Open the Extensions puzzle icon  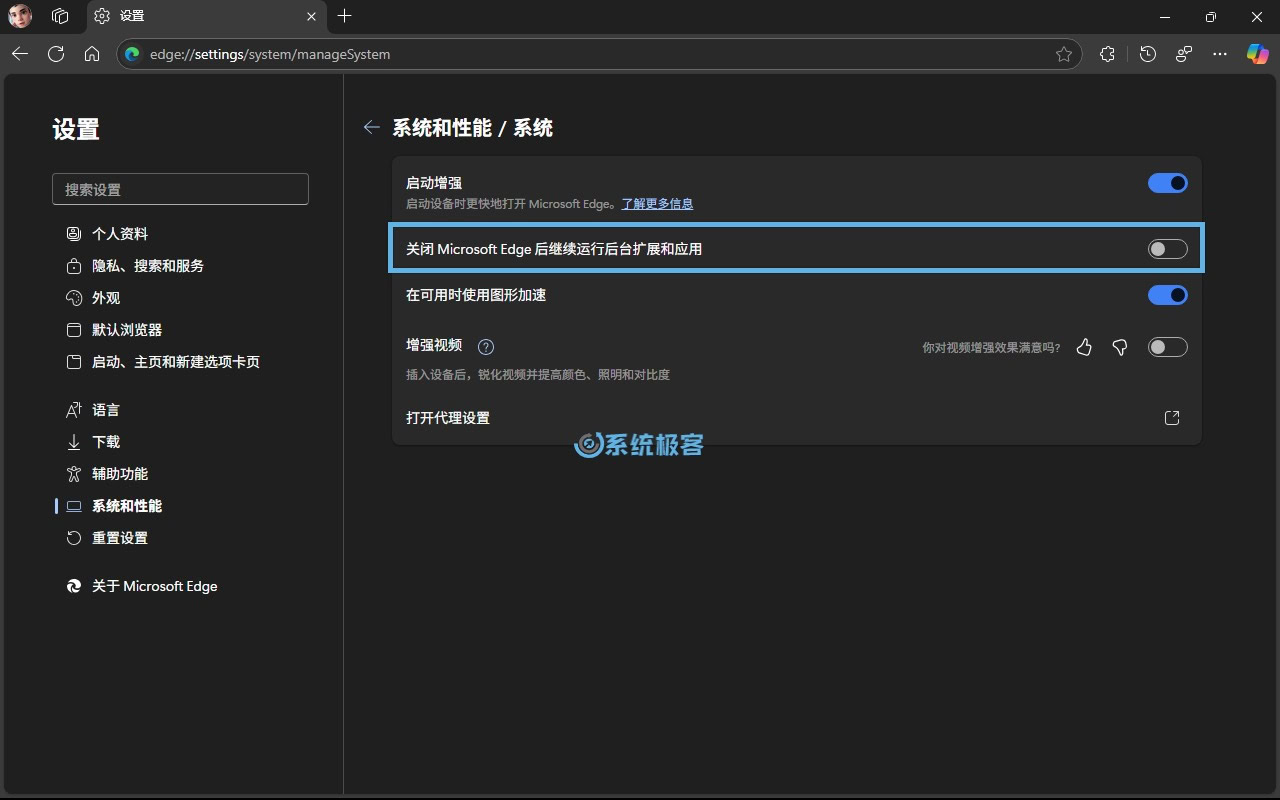click(1107, 54)
